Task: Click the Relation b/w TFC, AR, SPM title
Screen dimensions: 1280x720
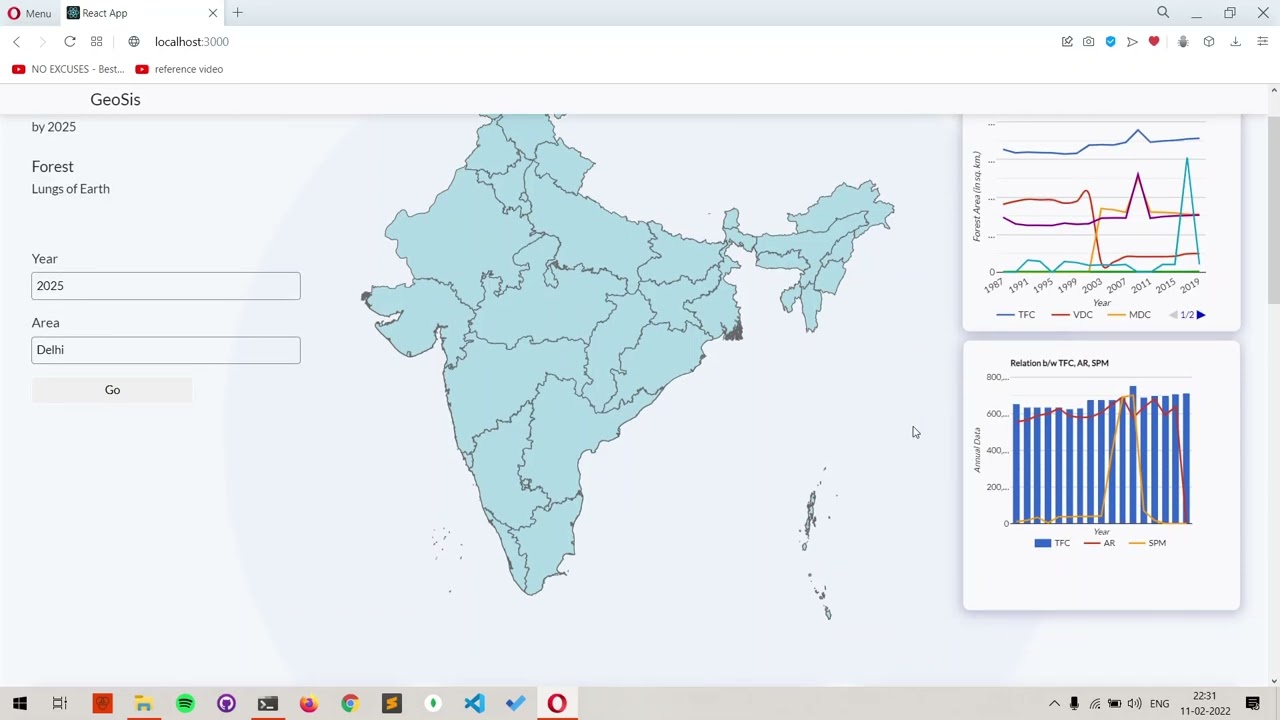Action: (1059, 363)
